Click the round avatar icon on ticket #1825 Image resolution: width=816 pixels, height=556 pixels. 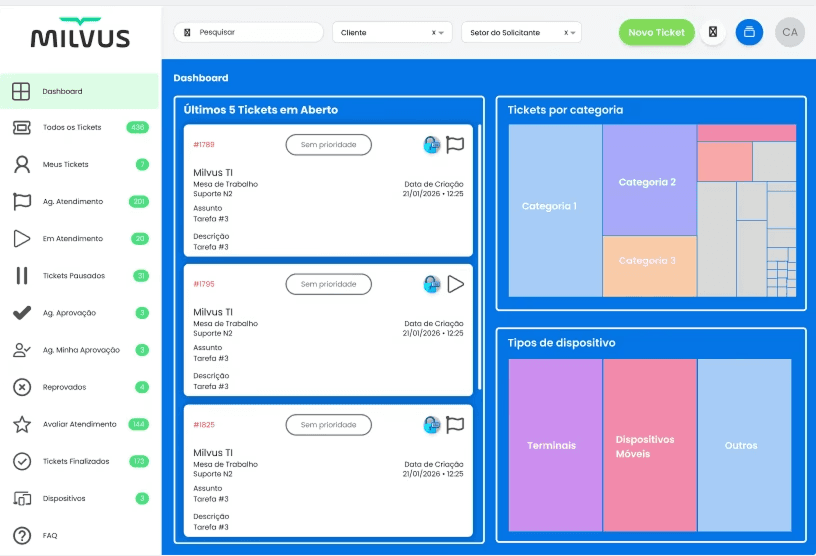coord(432,425)
